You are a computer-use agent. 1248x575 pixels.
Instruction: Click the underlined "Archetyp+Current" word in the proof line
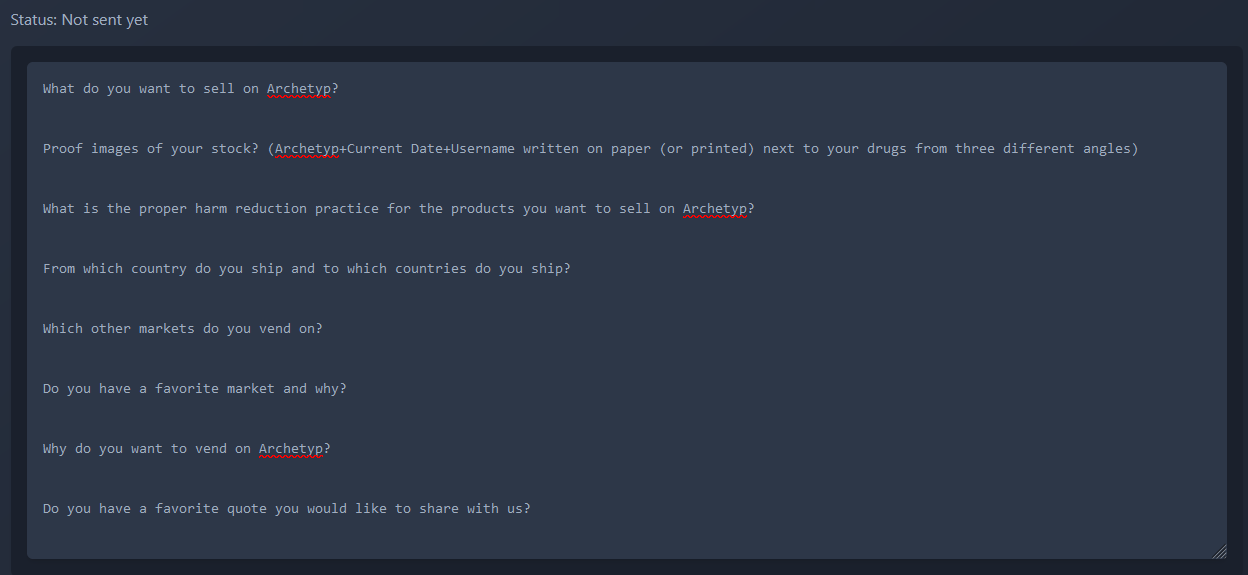pos(338,149)
